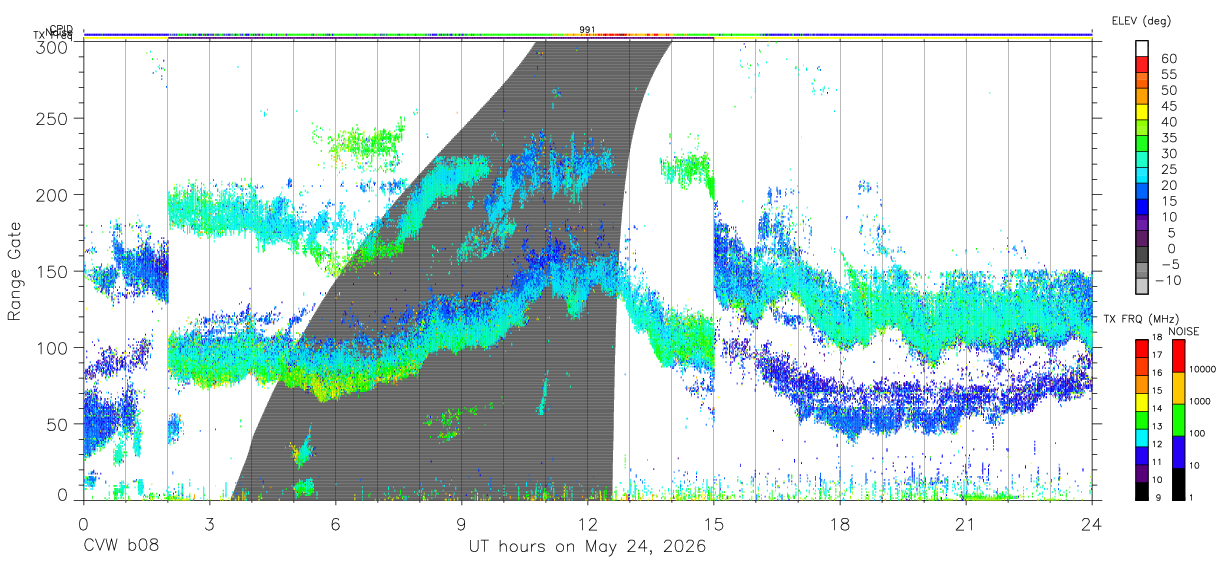Click the "1" label on the NOISE colorbar
This screenshot has width=1228, height=567.
[1191, 497]
